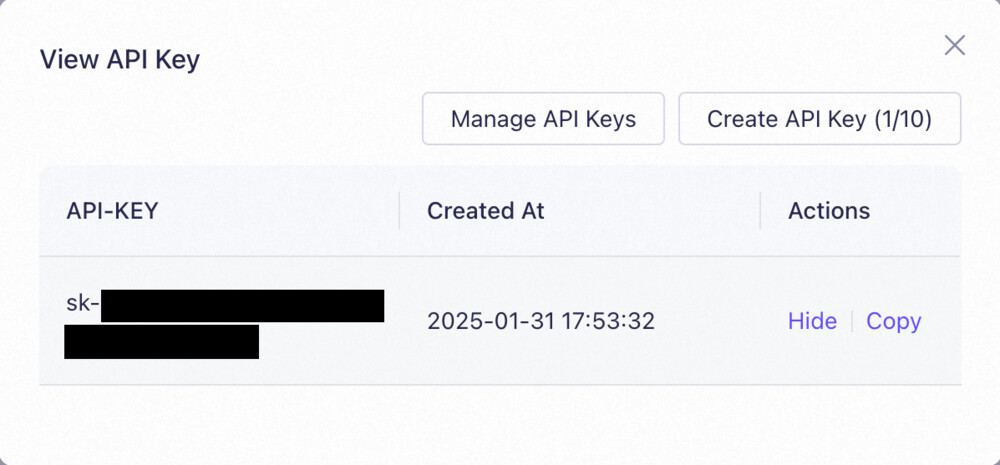This screenshot has width=1000, height=465.
Task: Click the empty header area right of Actions
Action: pos(915,211)
